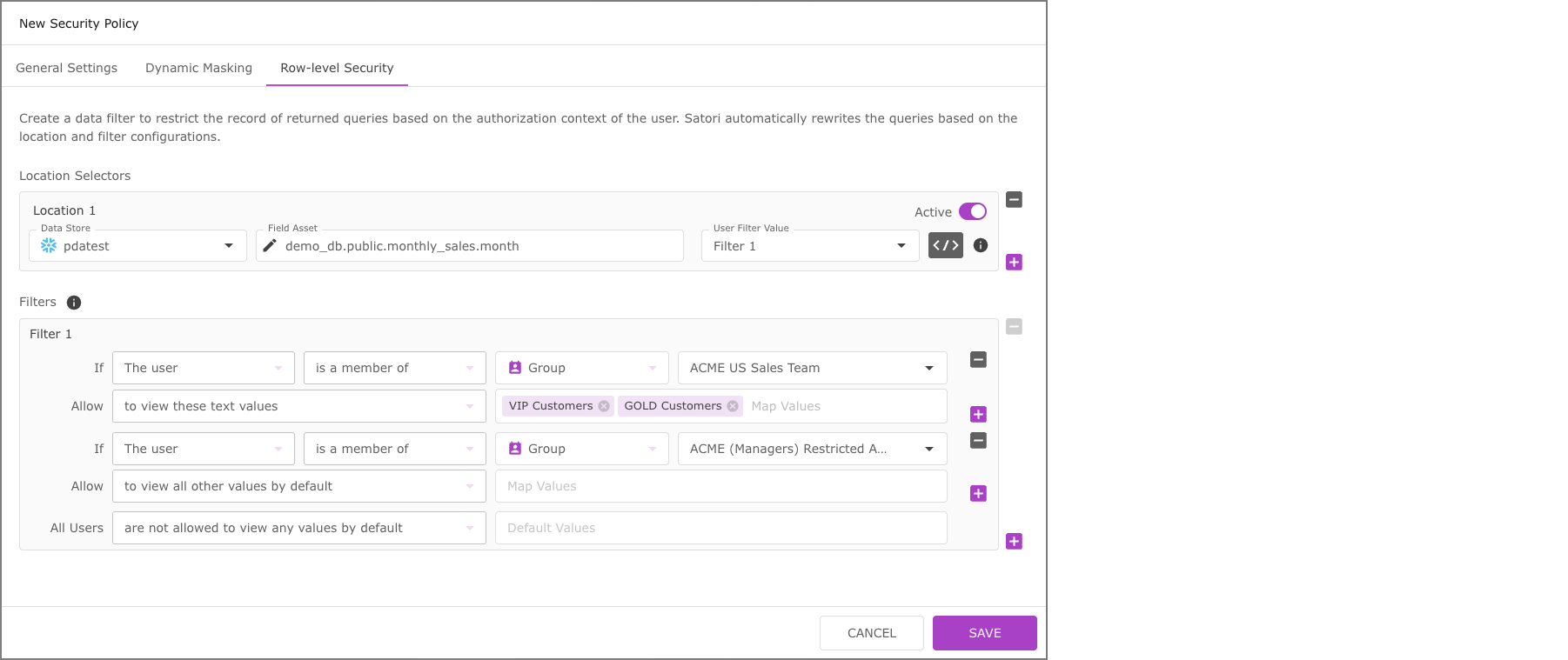The image size is (1568, 660).
Task: Expand the ACME US Sales Team dropdown
Action: pyautogui.click(x=813, y=368)
